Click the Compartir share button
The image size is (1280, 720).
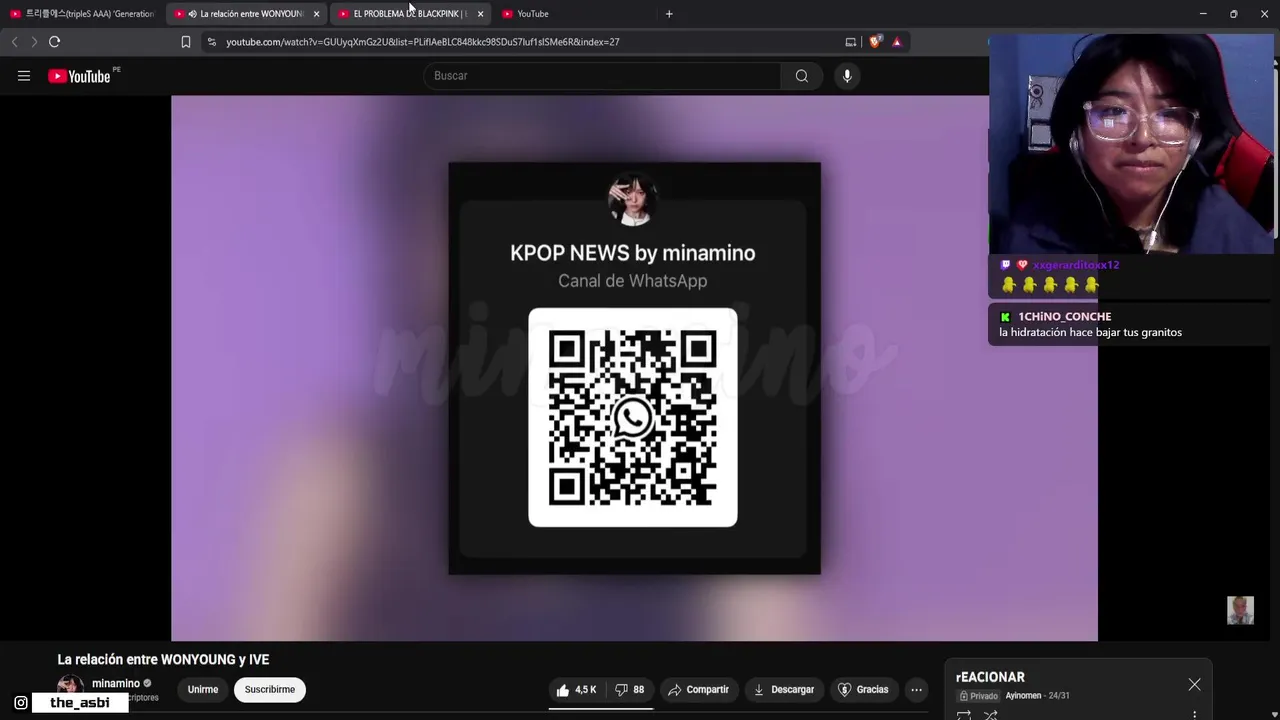698,690
